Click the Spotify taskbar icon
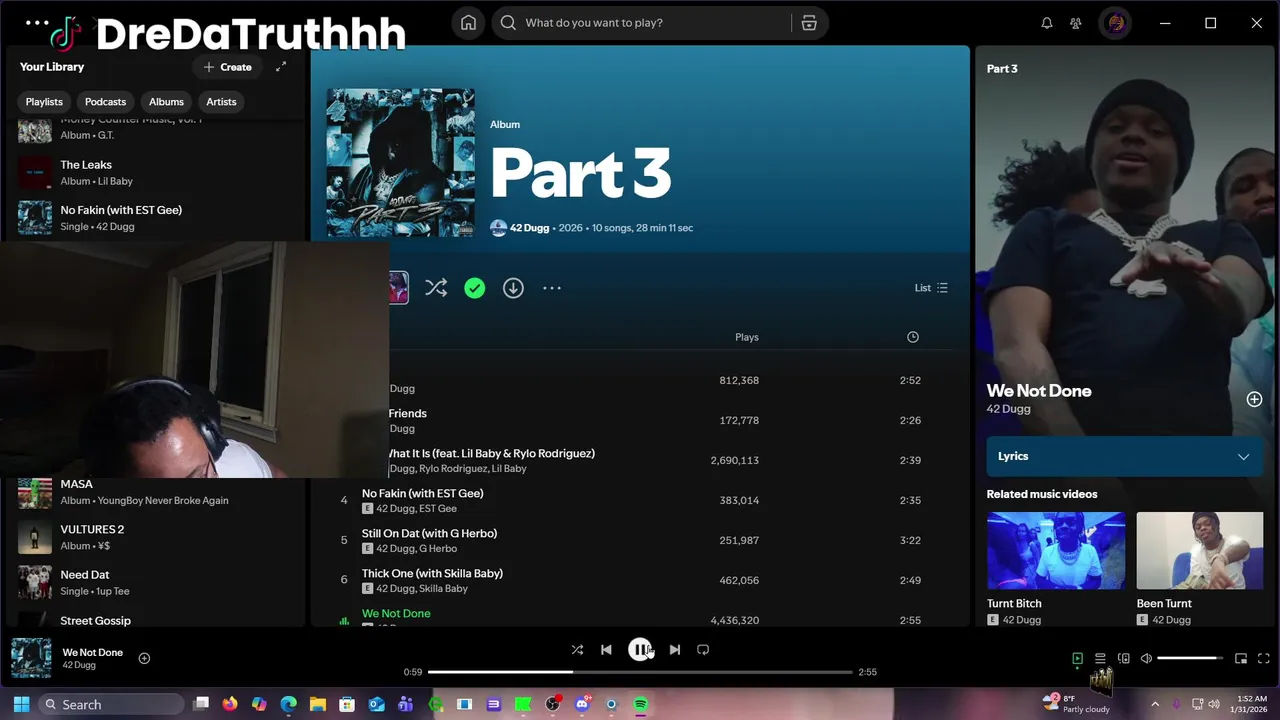Screen dimensions: 1280x720 coord(641,704)
